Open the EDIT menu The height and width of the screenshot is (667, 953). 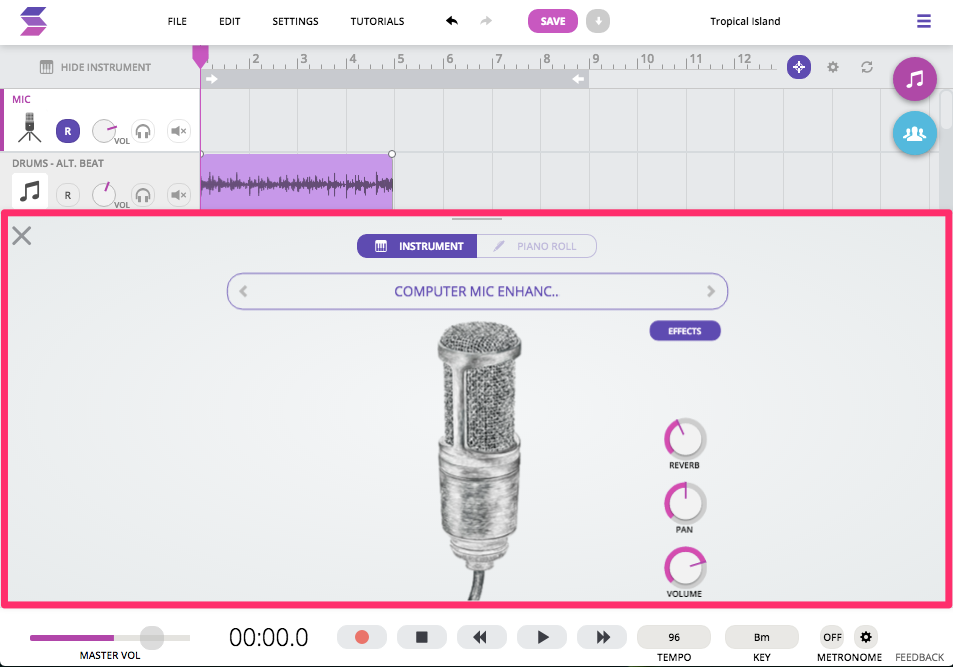point(230,21)
